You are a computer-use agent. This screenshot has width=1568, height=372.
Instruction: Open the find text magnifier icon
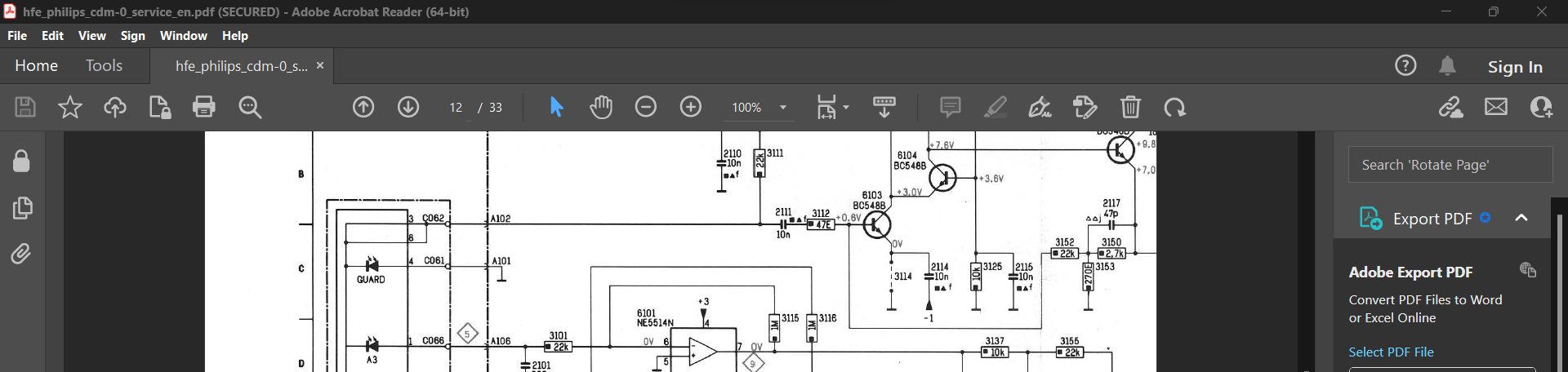[x=250, y=107]
